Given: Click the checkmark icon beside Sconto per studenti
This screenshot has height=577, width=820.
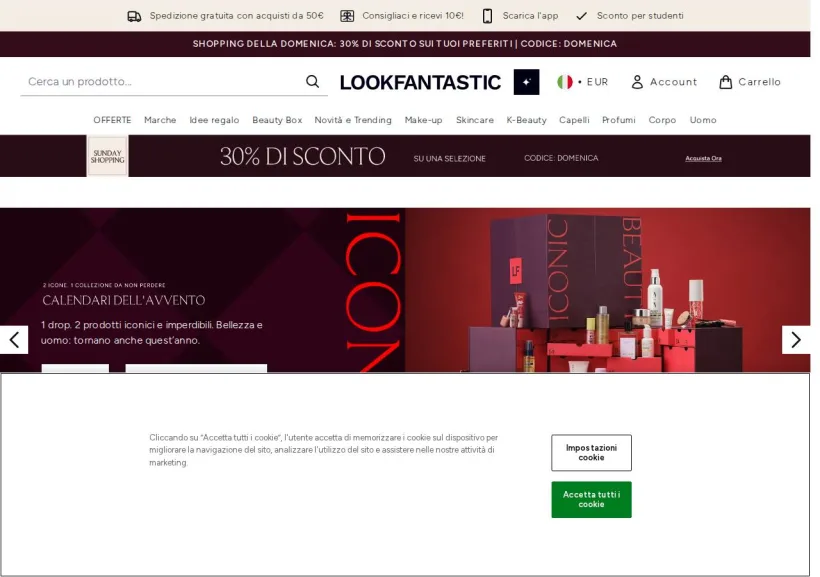Looking at the screenshot, I should point(582,16).
